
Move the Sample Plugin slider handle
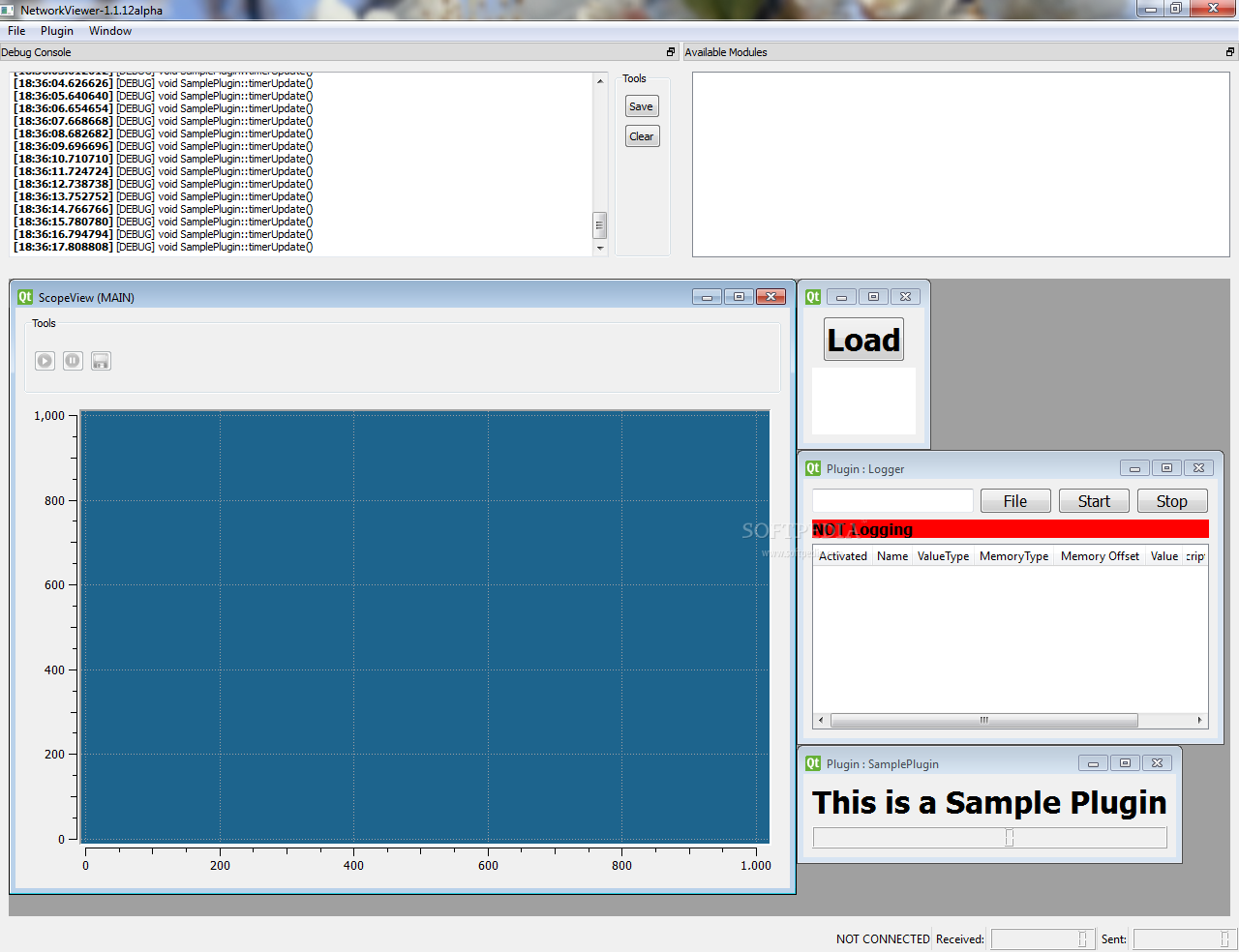pos(1009,838)
